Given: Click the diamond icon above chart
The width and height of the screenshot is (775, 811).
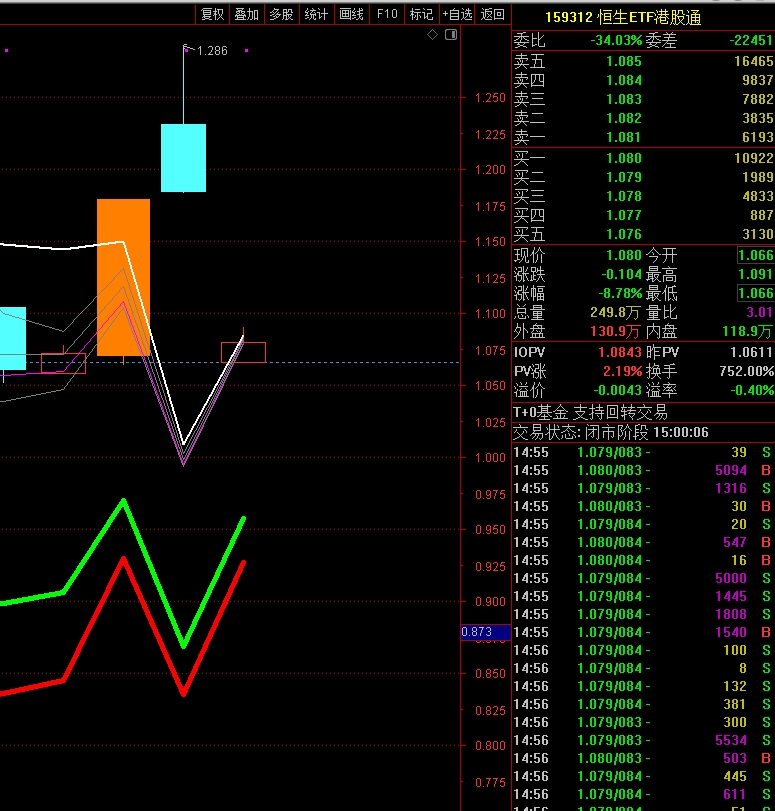Looking at the screenshot, I should click(433, 35).
